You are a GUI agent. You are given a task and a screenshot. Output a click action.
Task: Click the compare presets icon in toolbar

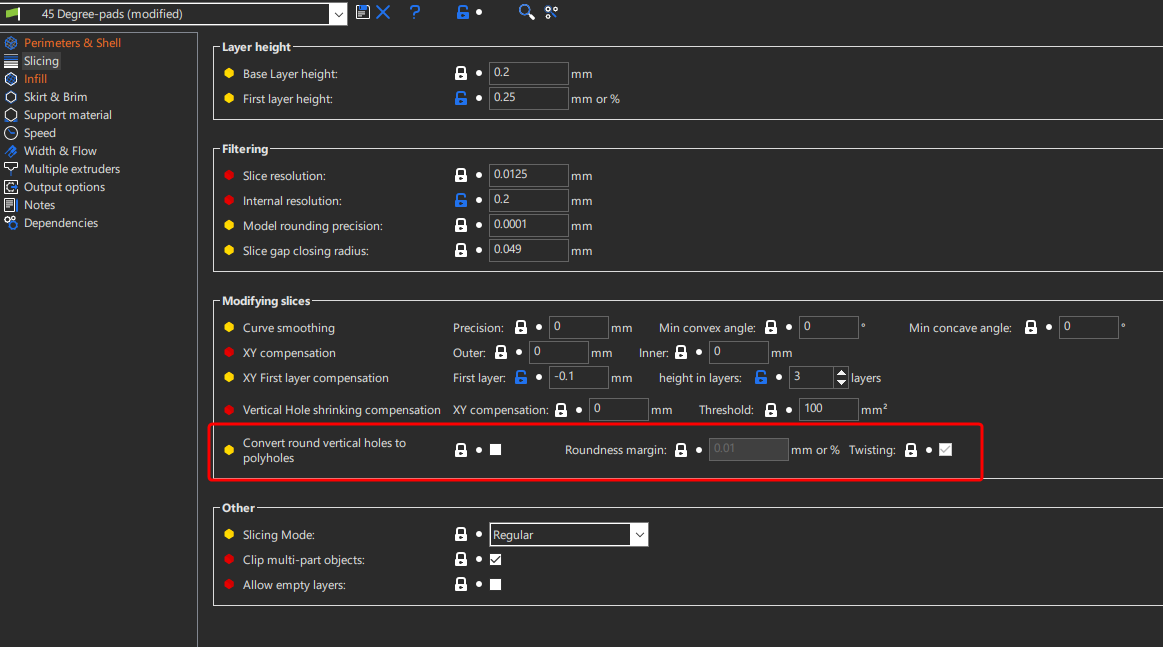(x=551, y=13)
